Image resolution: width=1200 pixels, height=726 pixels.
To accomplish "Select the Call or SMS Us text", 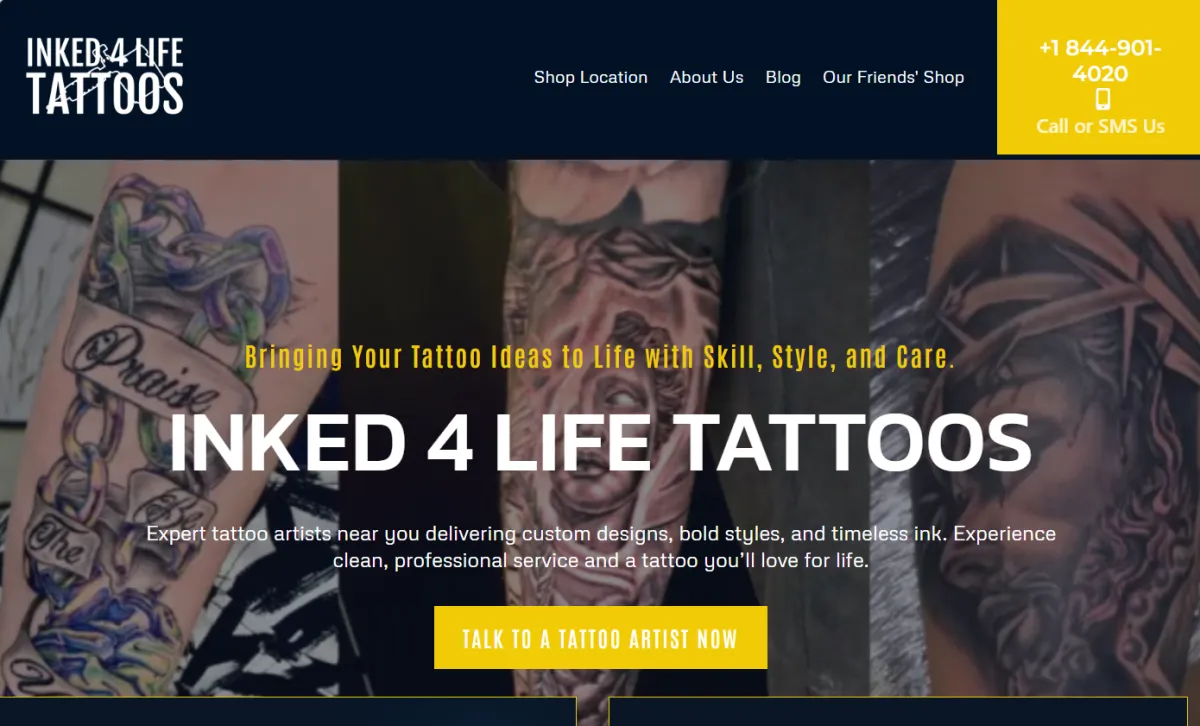I will [x=1100, y=126].
